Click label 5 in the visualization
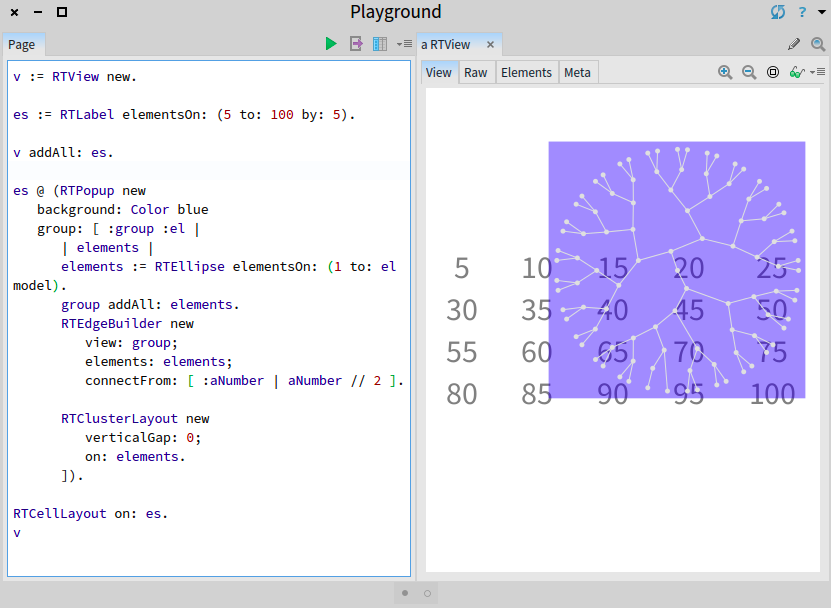 click(461, 268)
